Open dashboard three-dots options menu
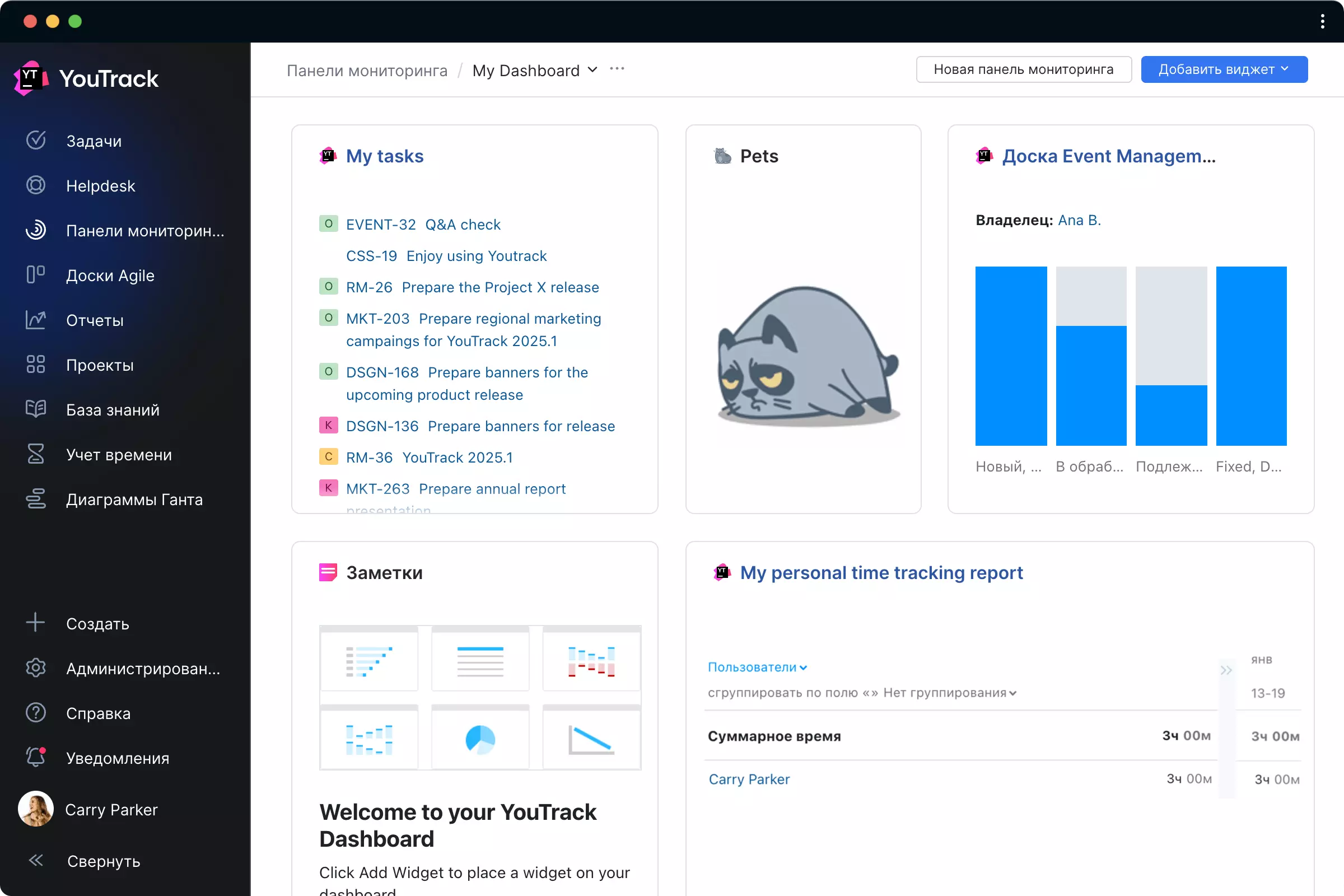Image resolution: width=1344 pixels, height=896 pixels. point(617,69)
